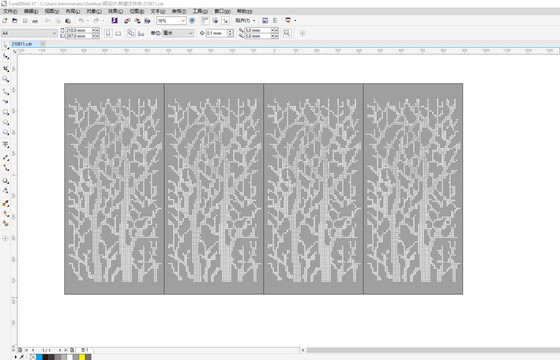Click the Publish to PDF icon
The image size is (560, 360).
[147, 21]
